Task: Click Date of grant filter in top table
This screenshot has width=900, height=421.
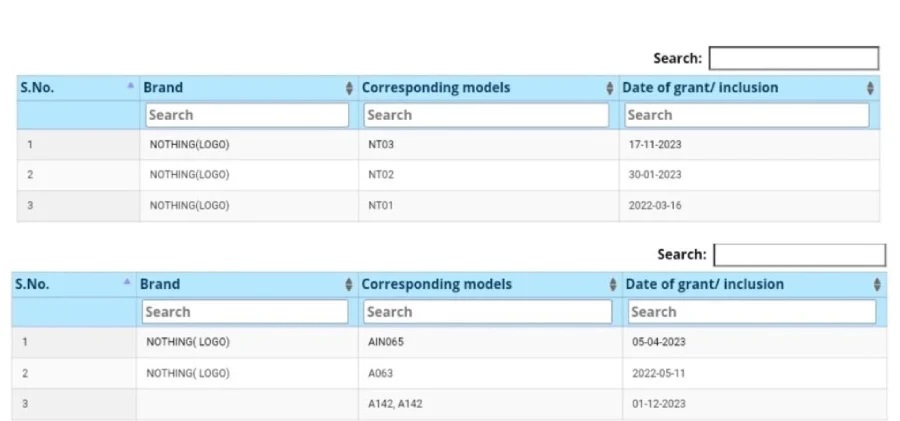Action: coord(747,115)
